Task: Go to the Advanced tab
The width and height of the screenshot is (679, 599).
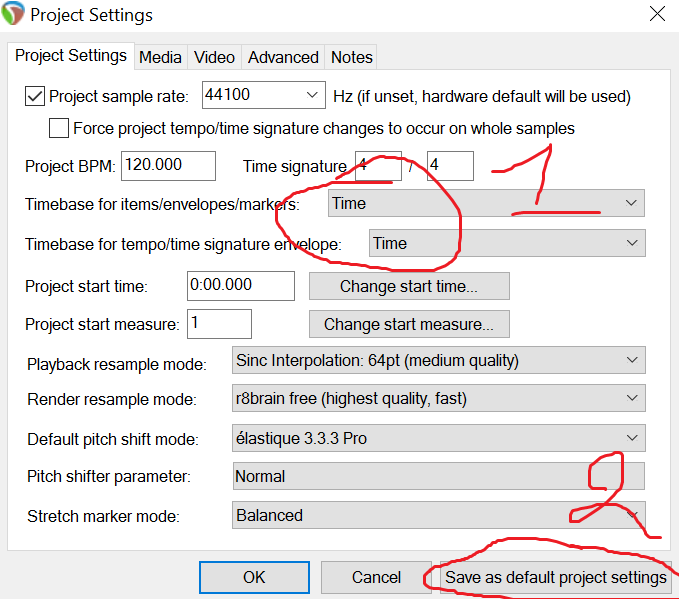Action: point(283,57)
